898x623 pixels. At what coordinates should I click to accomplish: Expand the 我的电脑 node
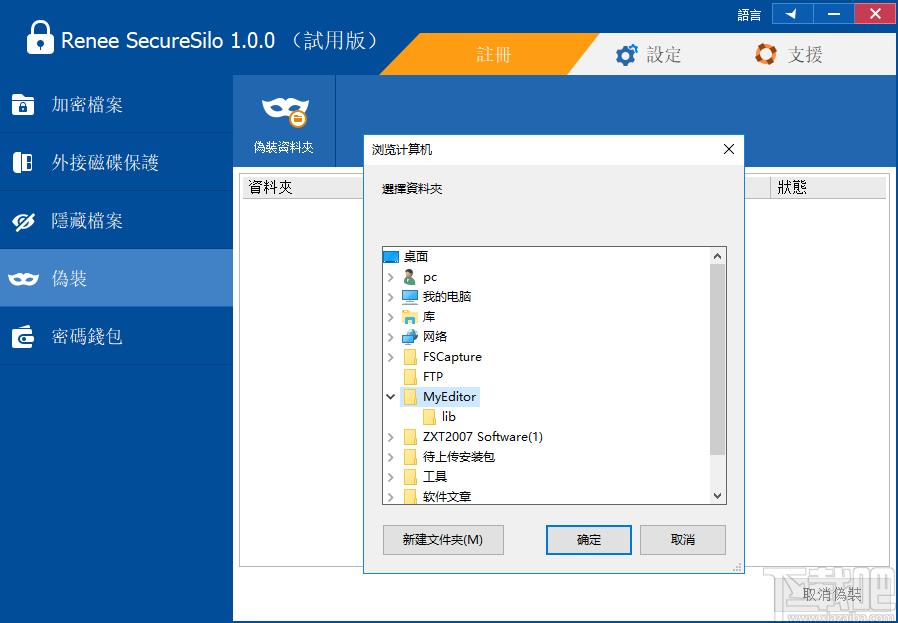(391, 297)
